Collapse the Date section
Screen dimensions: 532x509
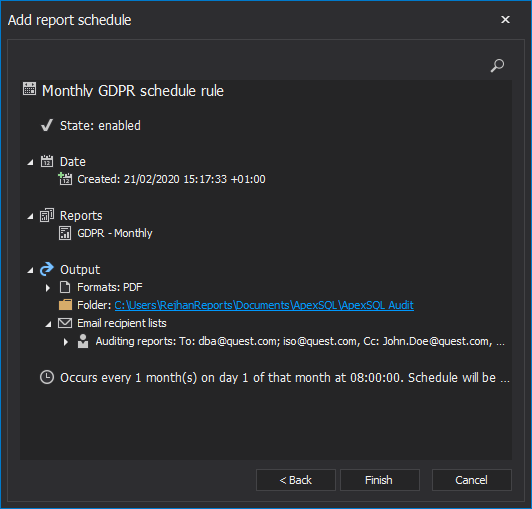point(31,162)
